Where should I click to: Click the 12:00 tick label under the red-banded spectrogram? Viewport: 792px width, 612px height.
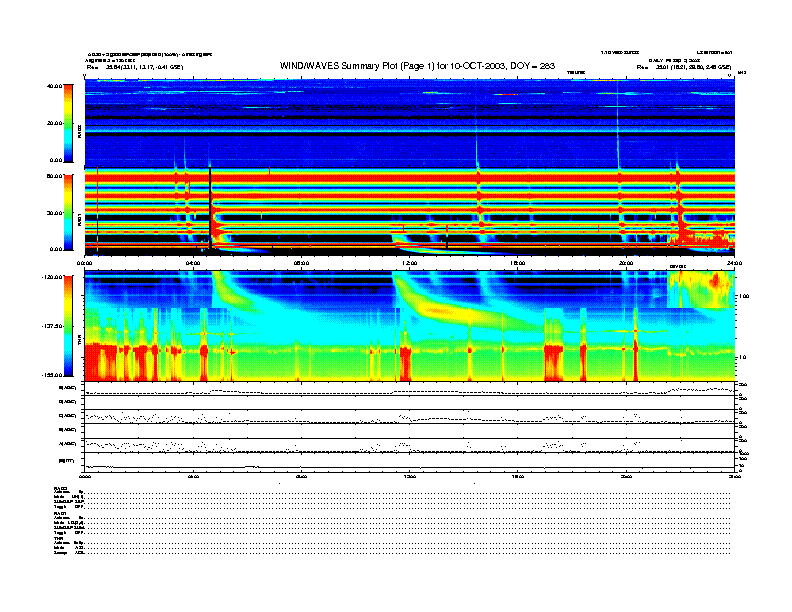click(410, 263)
